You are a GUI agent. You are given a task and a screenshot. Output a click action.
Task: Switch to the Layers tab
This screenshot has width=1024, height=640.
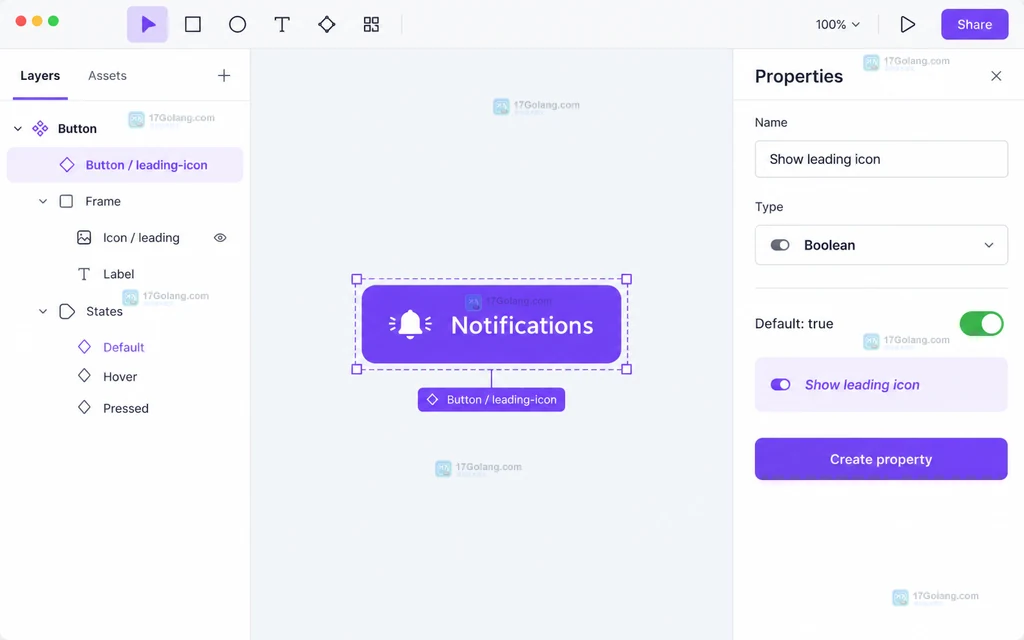40,76
